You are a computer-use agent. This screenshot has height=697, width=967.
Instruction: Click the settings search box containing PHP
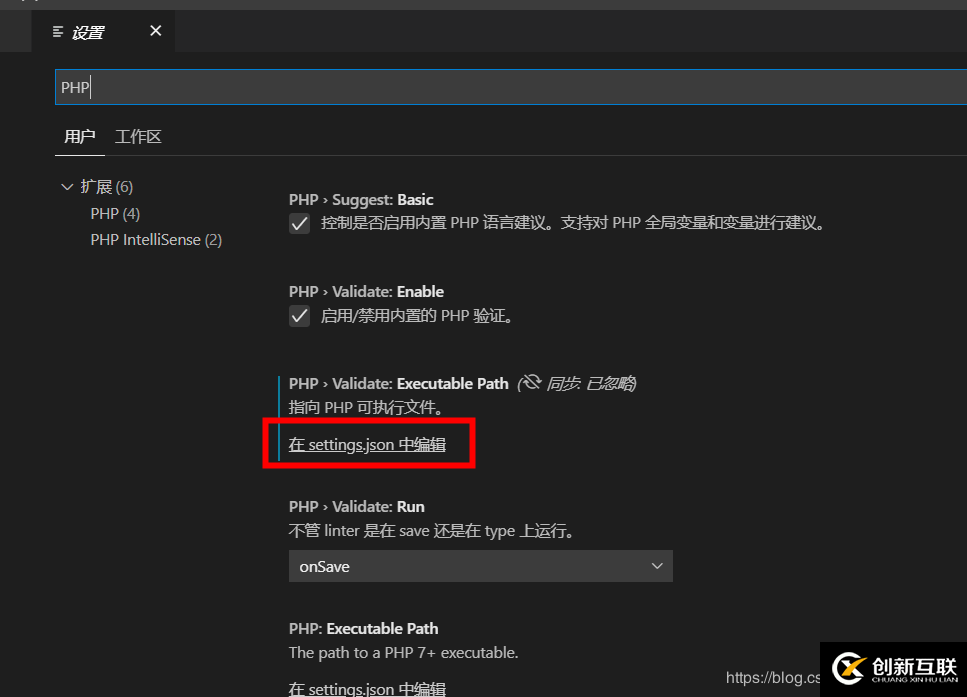click(x=511, y=88)
